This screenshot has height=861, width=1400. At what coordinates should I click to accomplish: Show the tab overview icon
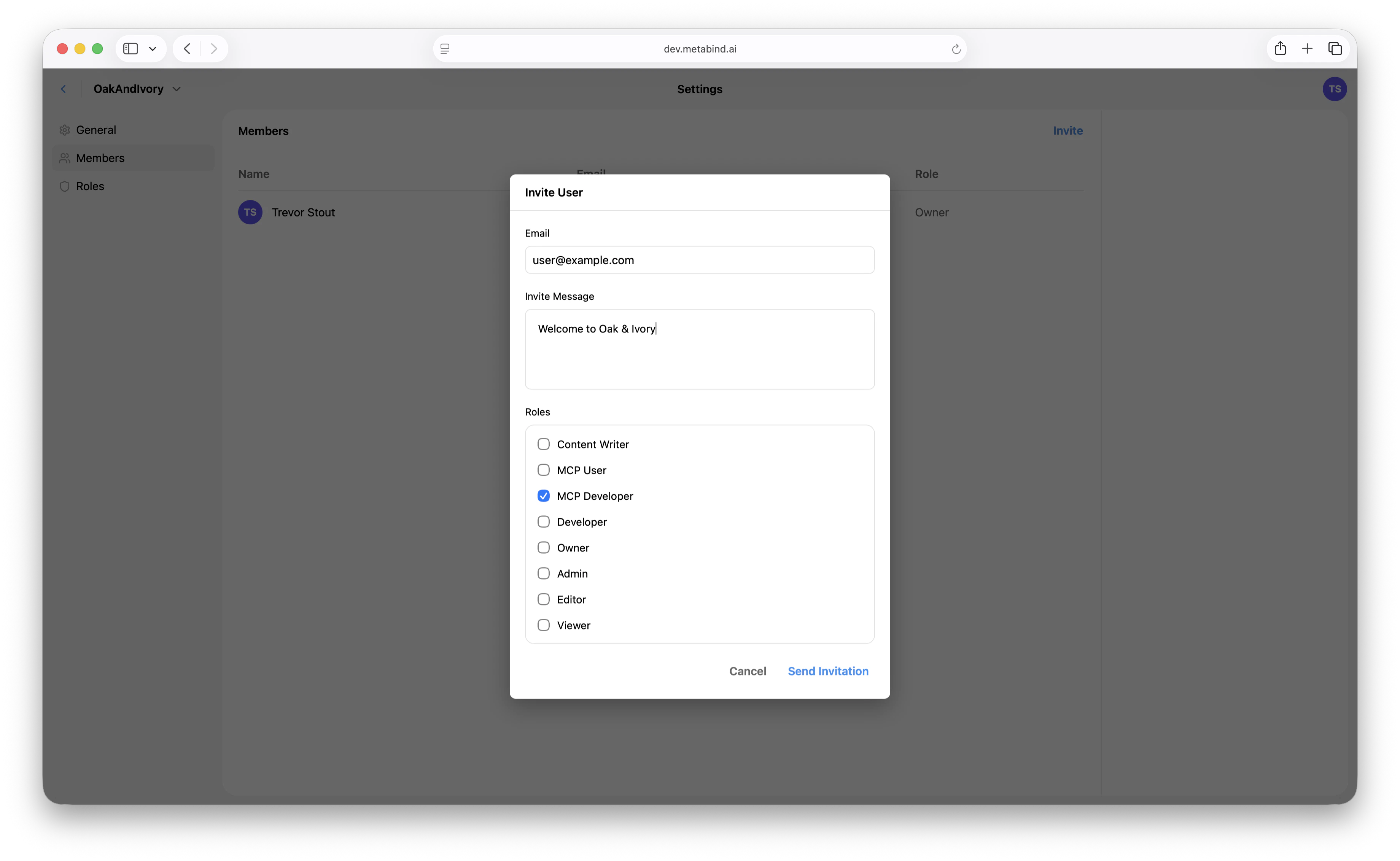(x=1335, y=49)
